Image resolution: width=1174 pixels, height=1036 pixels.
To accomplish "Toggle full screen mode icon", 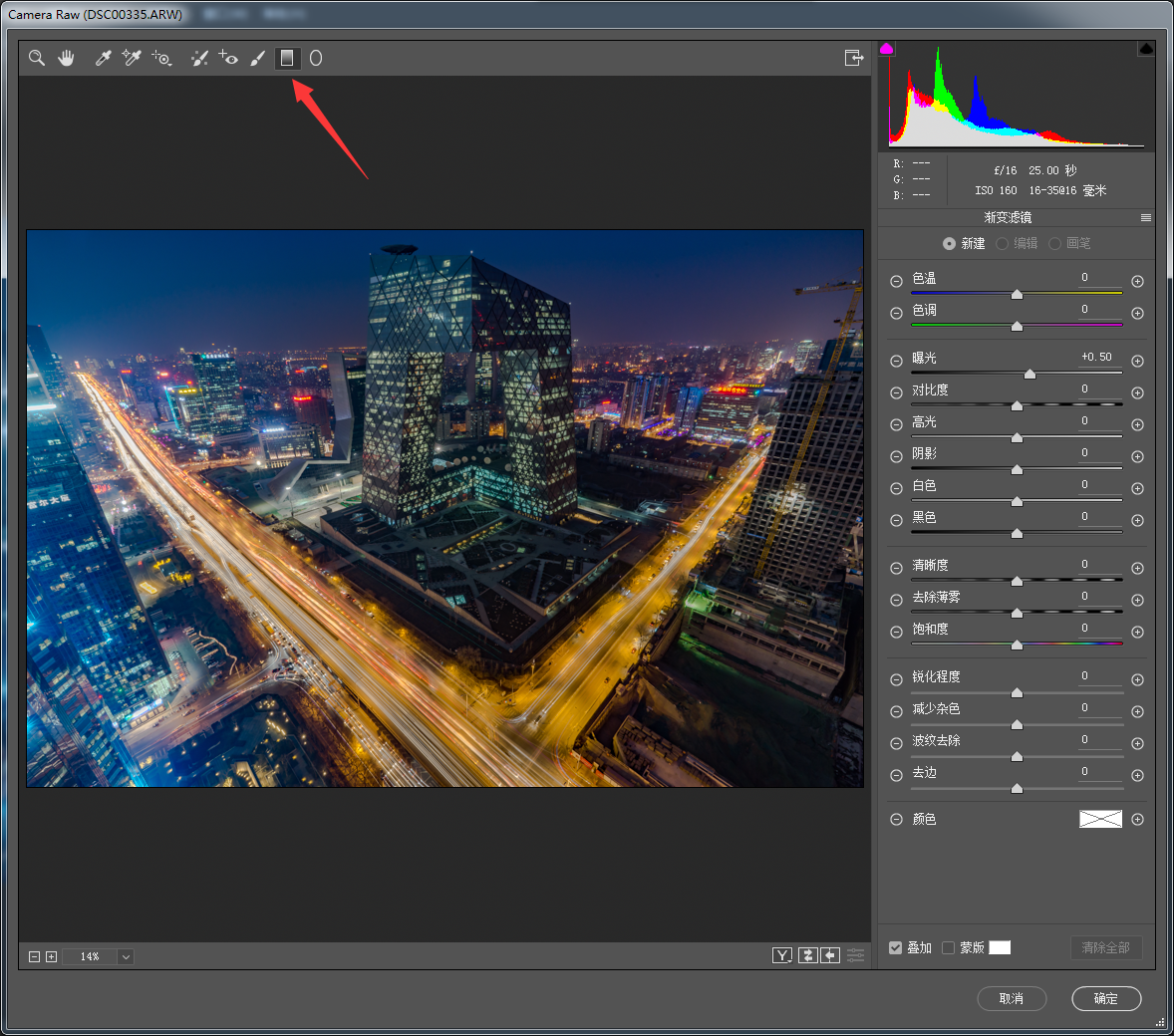I will [853, 58].
